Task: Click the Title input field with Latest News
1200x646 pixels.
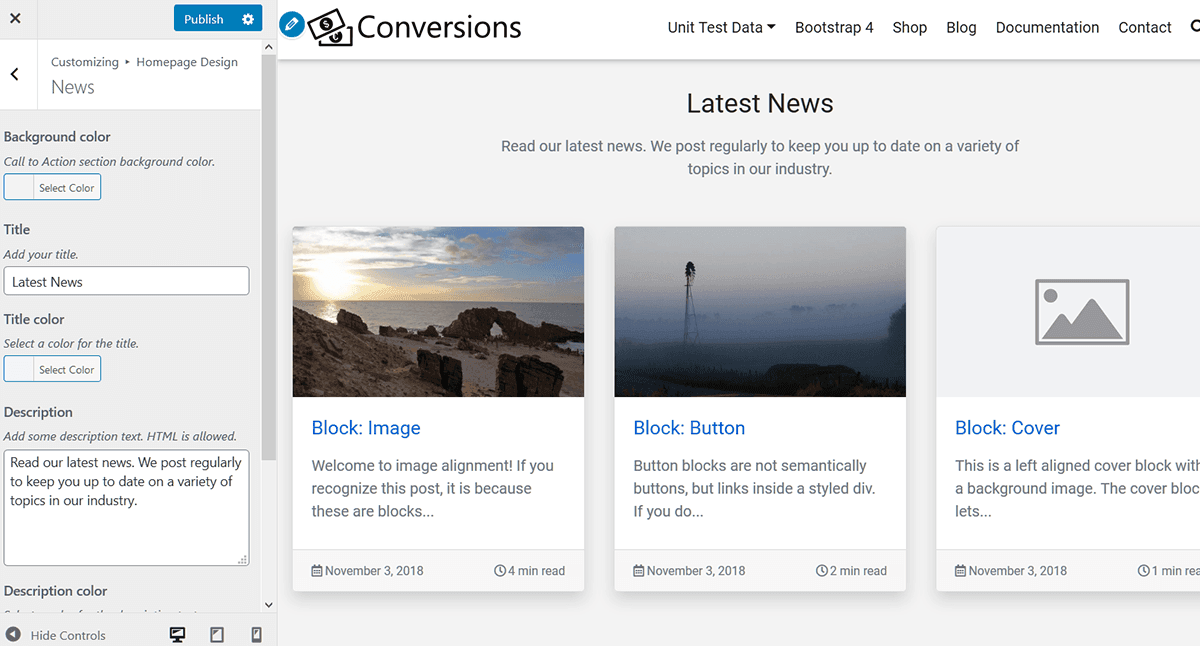Action: 126,281
